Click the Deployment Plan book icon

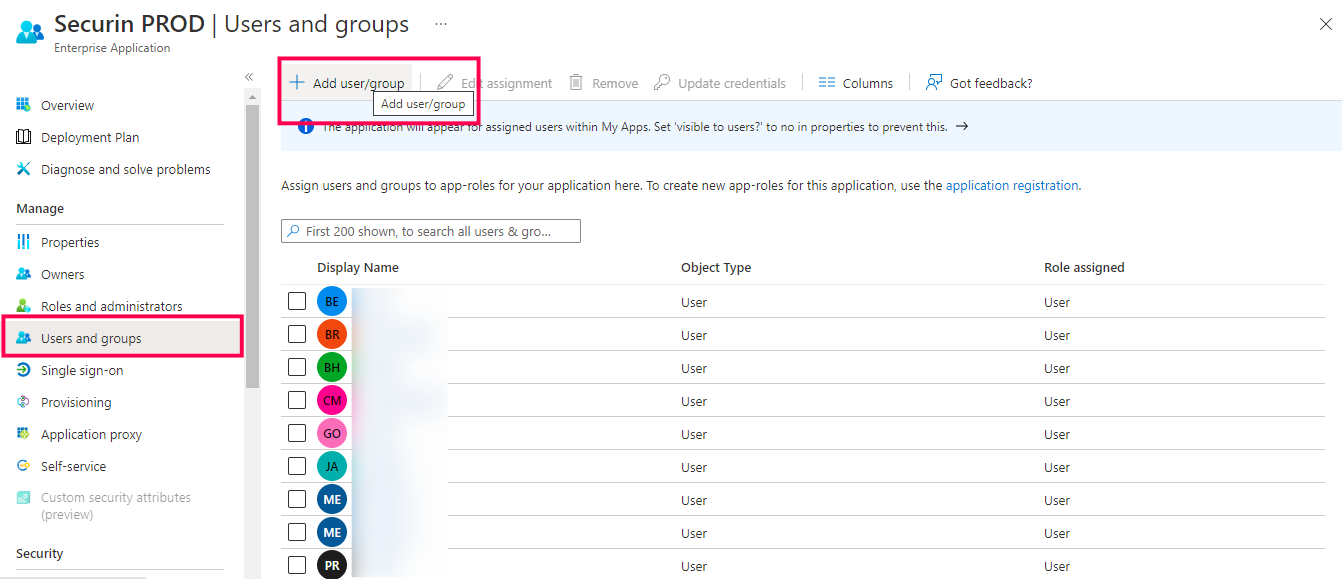tap(23, 137)
